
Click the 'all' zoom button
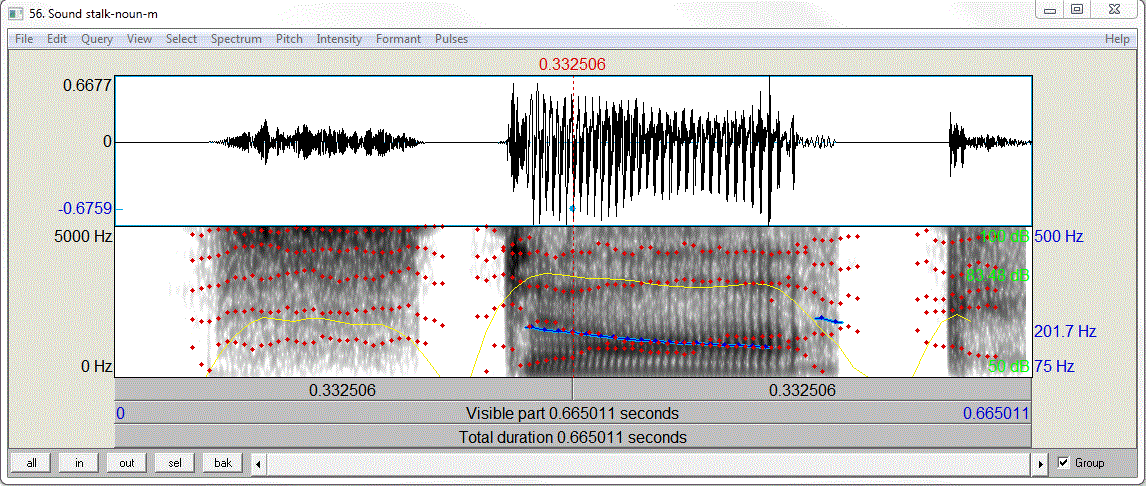pos(31,463)
